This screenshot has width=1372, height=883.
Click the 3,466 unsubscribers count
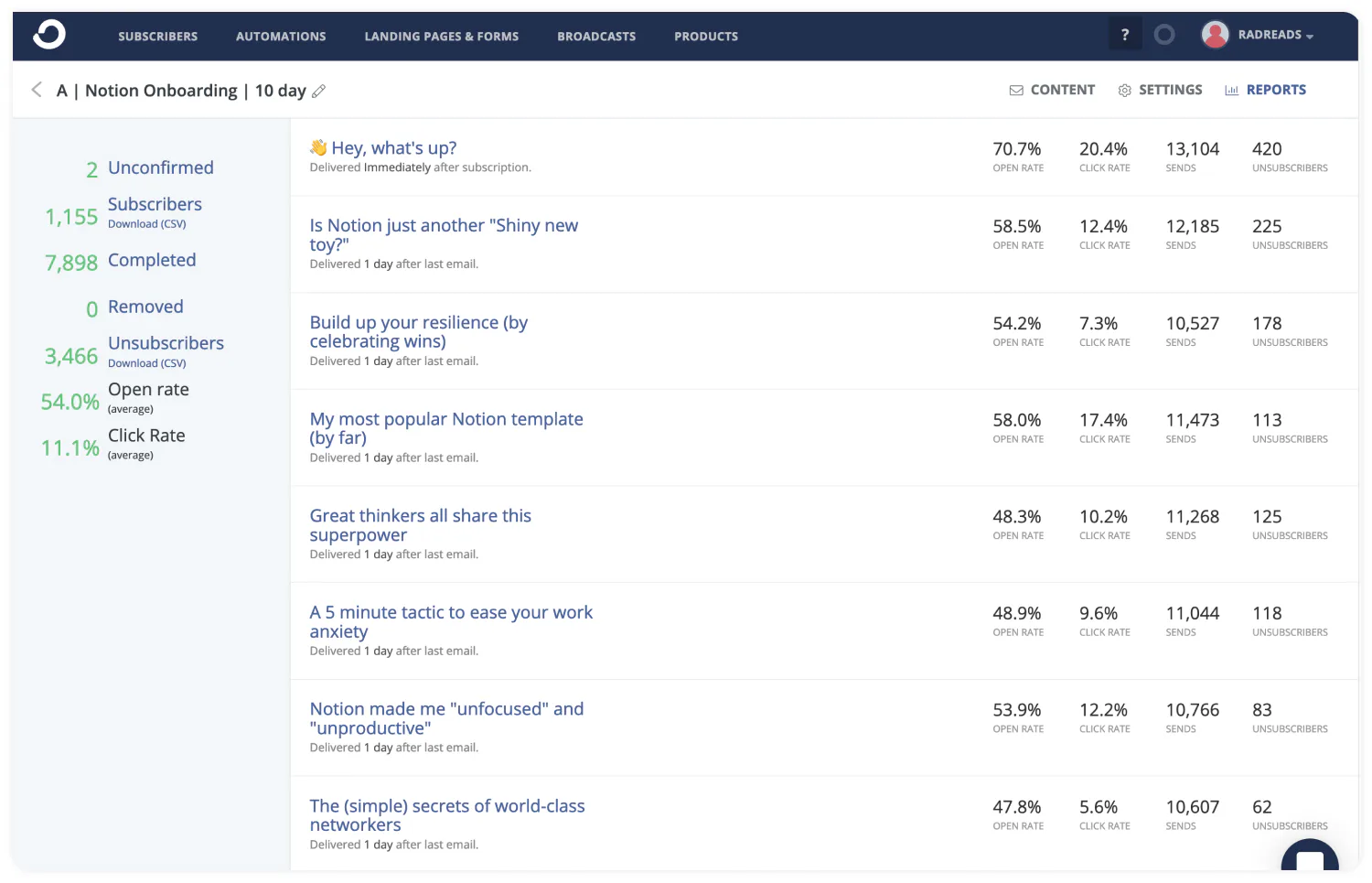71,356
